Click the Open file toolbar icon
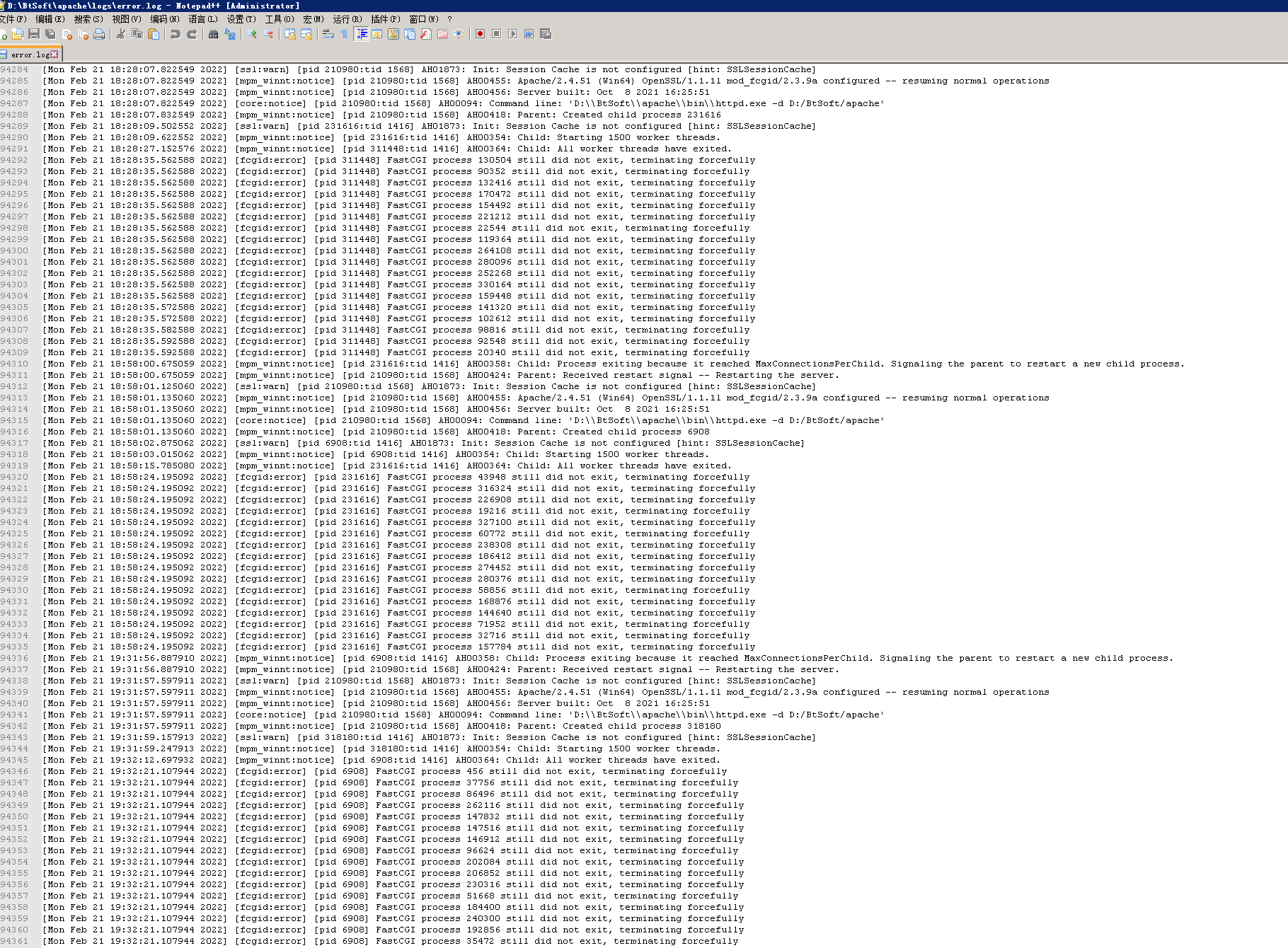Viewport: 1288px width, 948px height. pos(18,34)
